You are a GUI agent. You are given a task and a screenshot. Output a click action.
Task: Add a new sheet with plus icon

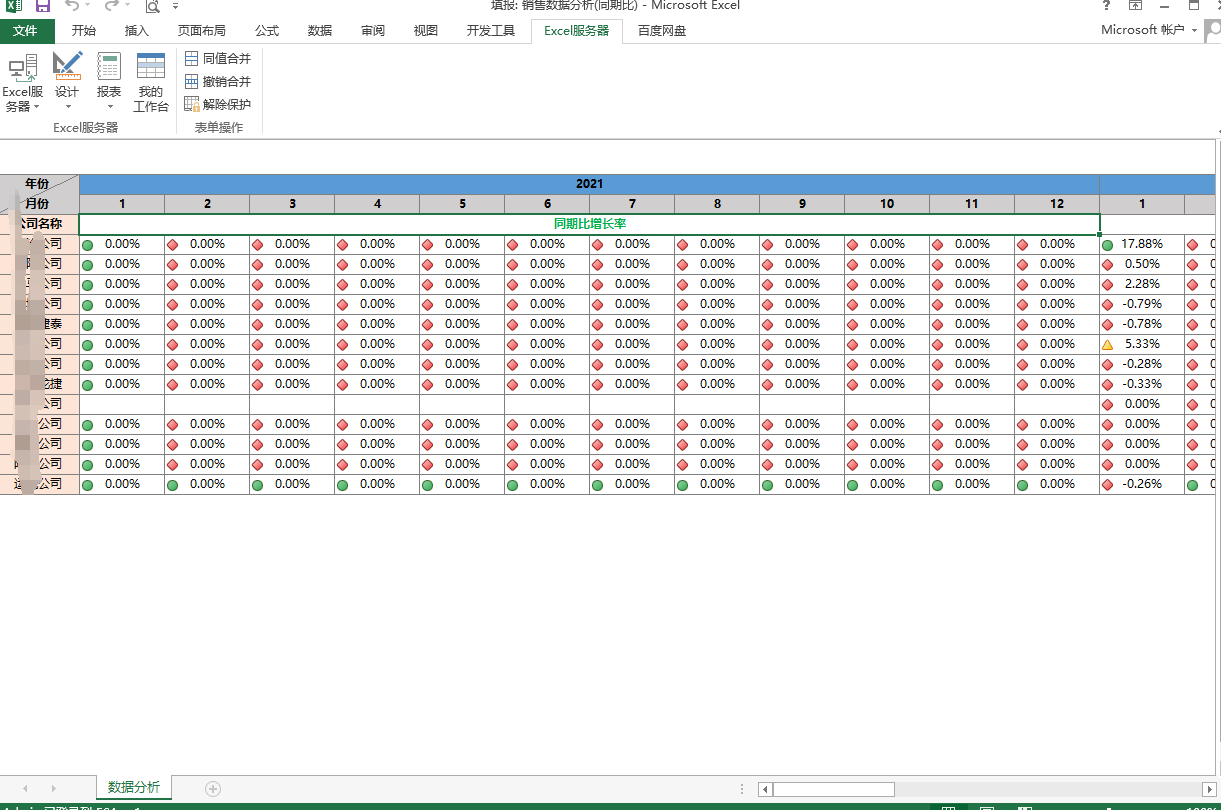(x=213, y=789)
